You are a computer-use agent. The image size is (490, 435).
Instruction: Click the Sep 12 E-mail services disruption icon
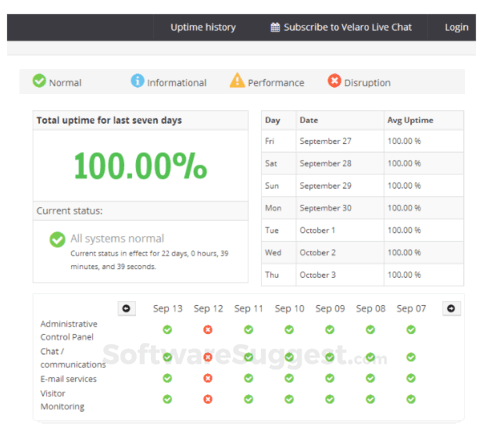click(208, 378)
